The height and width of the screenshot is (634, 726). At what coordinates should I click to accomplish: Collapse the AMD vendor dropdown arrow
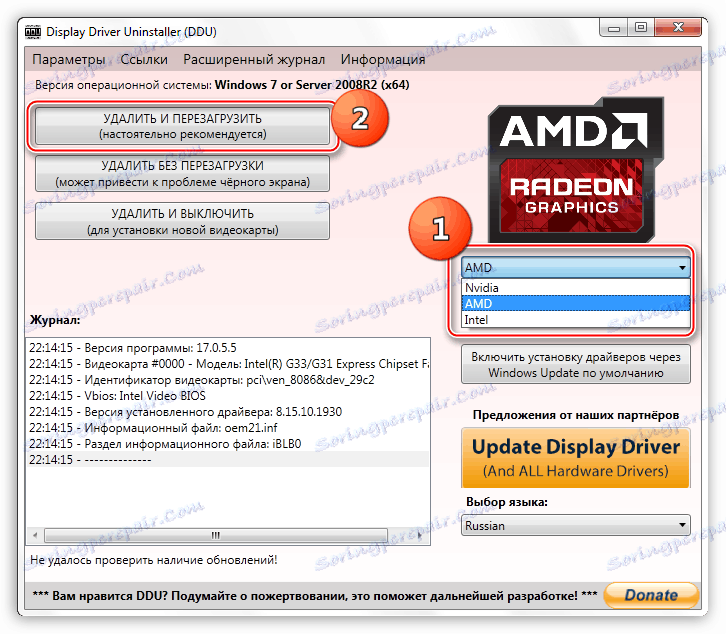point(682,268)
